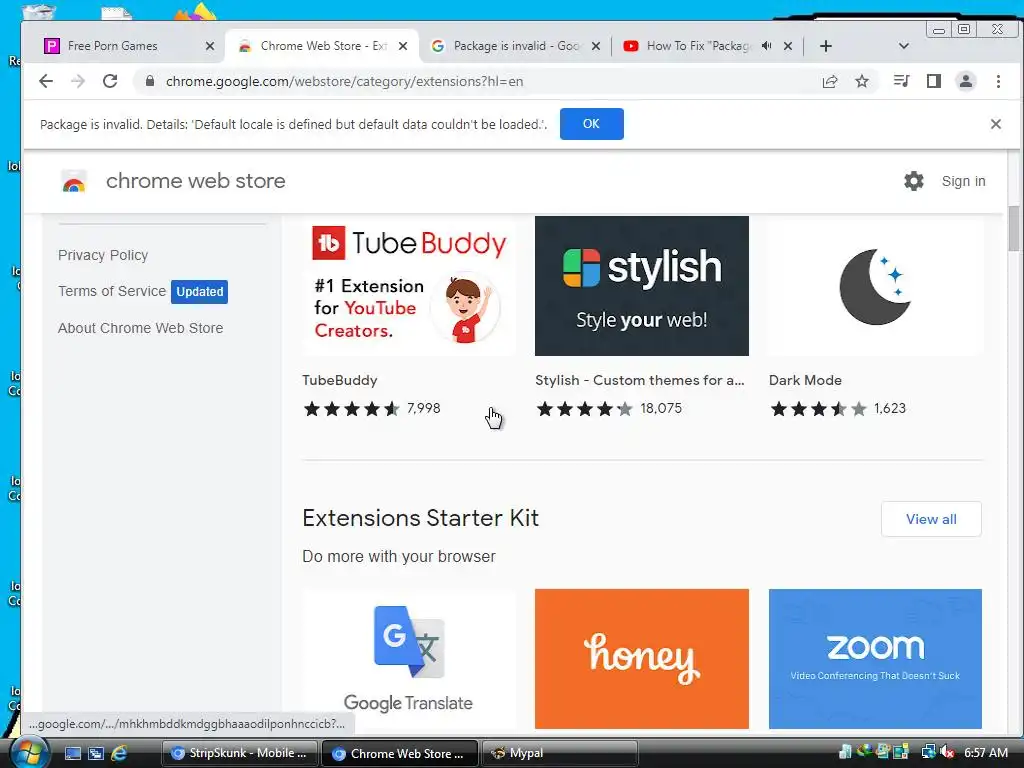Open the side panel icon
This screenshot has height=768, width=1024.
934,81
